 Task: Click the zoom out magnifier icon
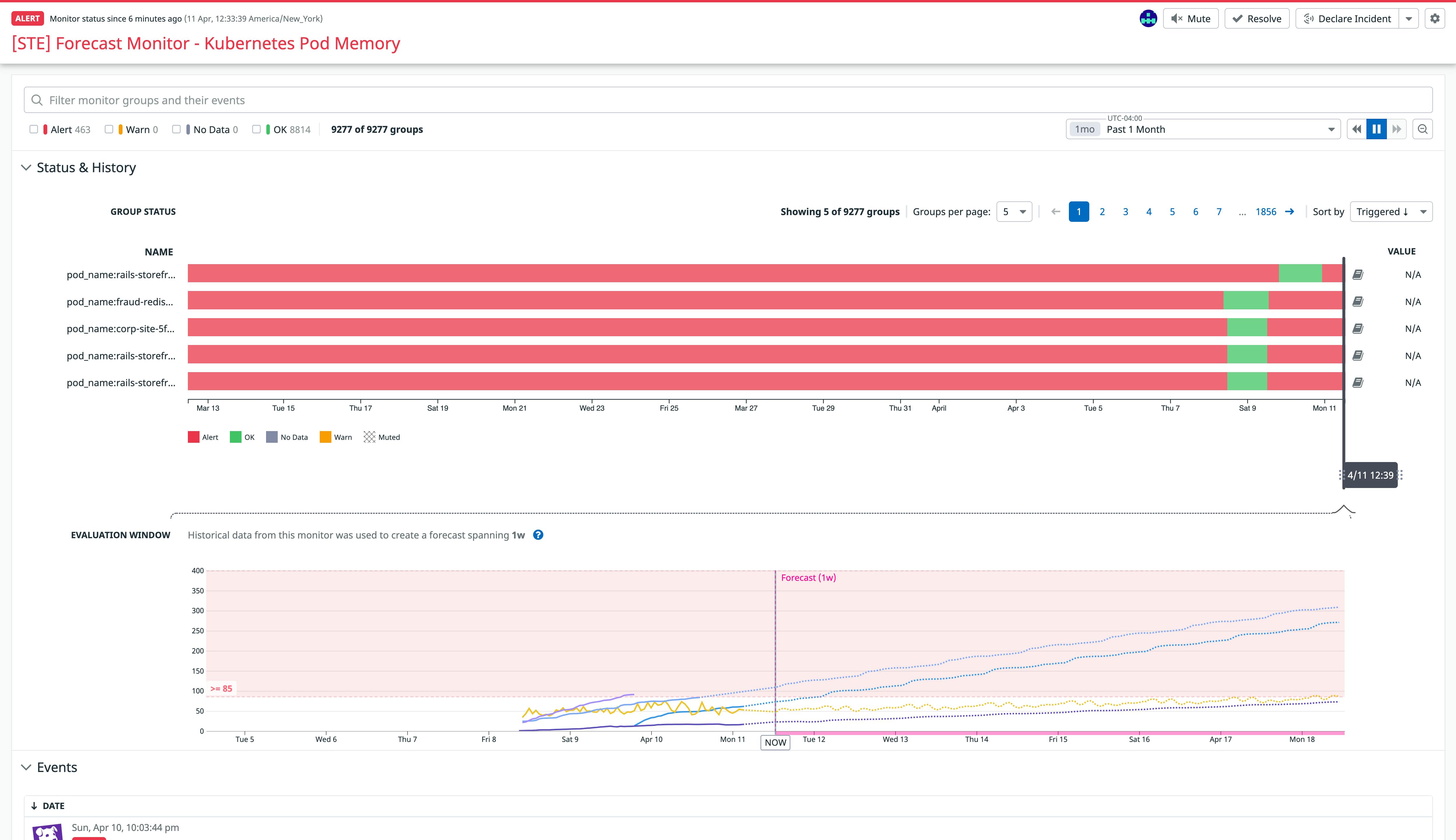tap(1422, 129)
